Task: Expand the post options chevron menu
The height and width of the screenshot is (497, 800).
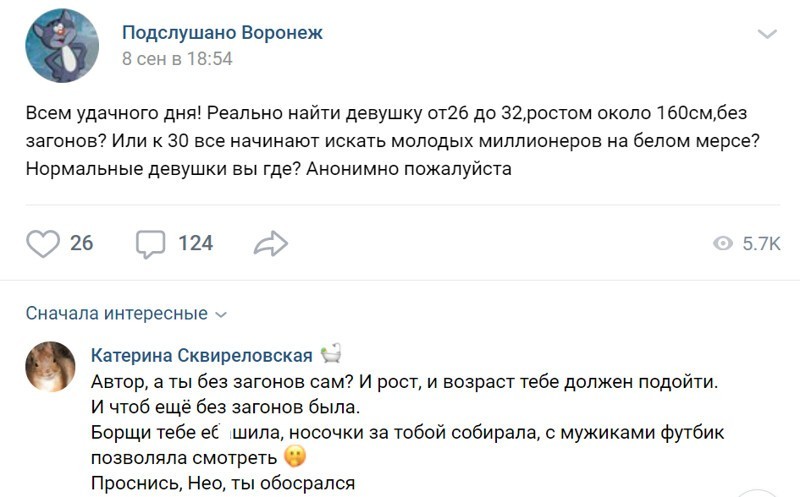Action: [767, 35]
